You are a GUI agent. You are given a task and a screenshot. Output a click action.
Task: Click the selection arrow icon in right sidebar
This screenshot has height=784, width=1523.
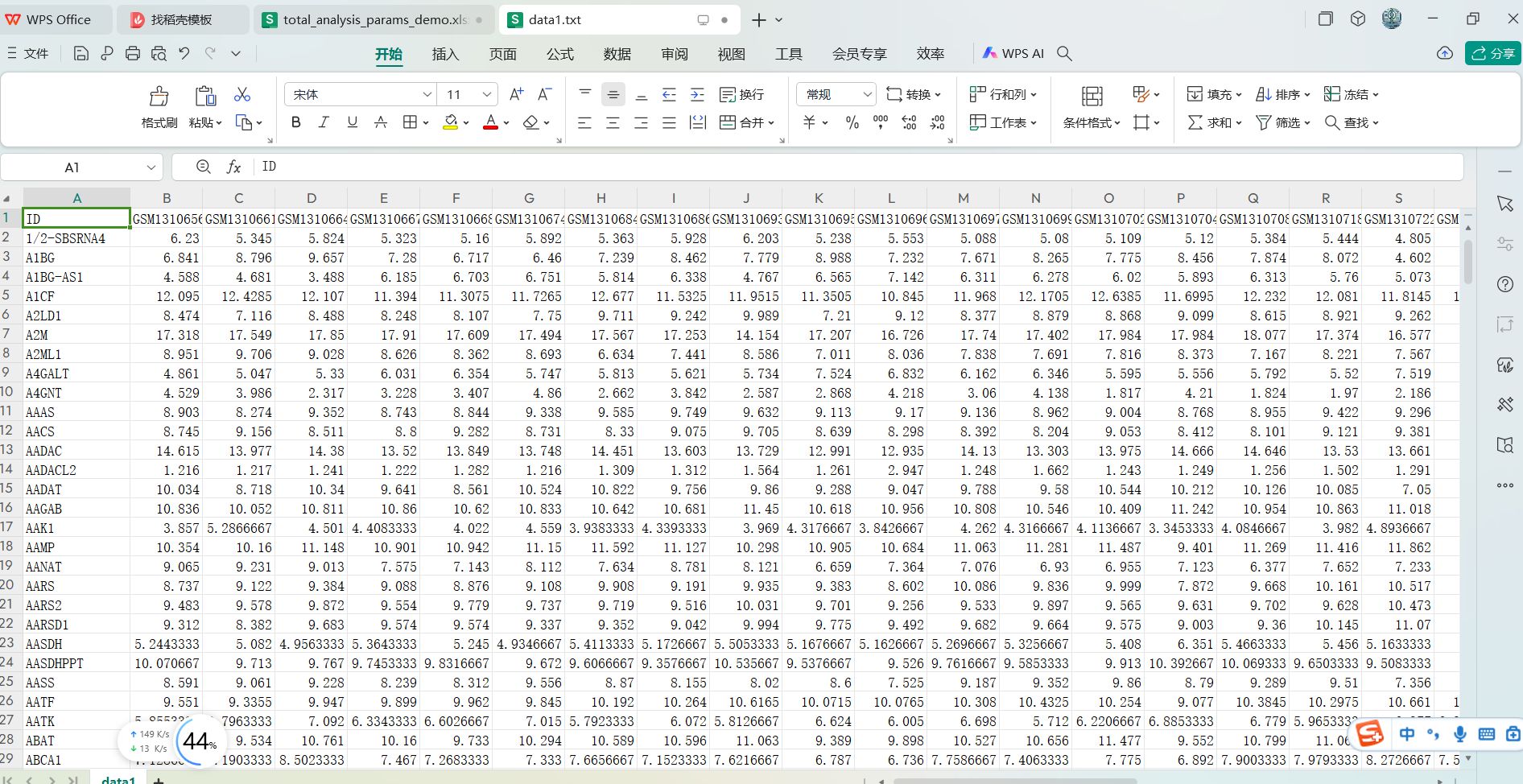[1505, 204]
